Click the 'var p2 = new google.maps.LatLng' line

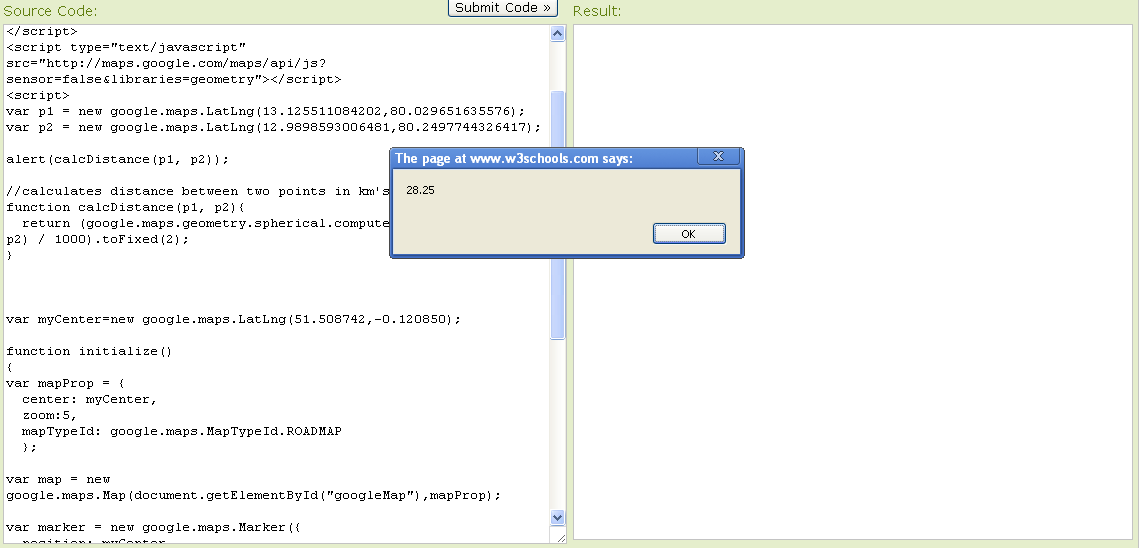[x=273, y=127]
